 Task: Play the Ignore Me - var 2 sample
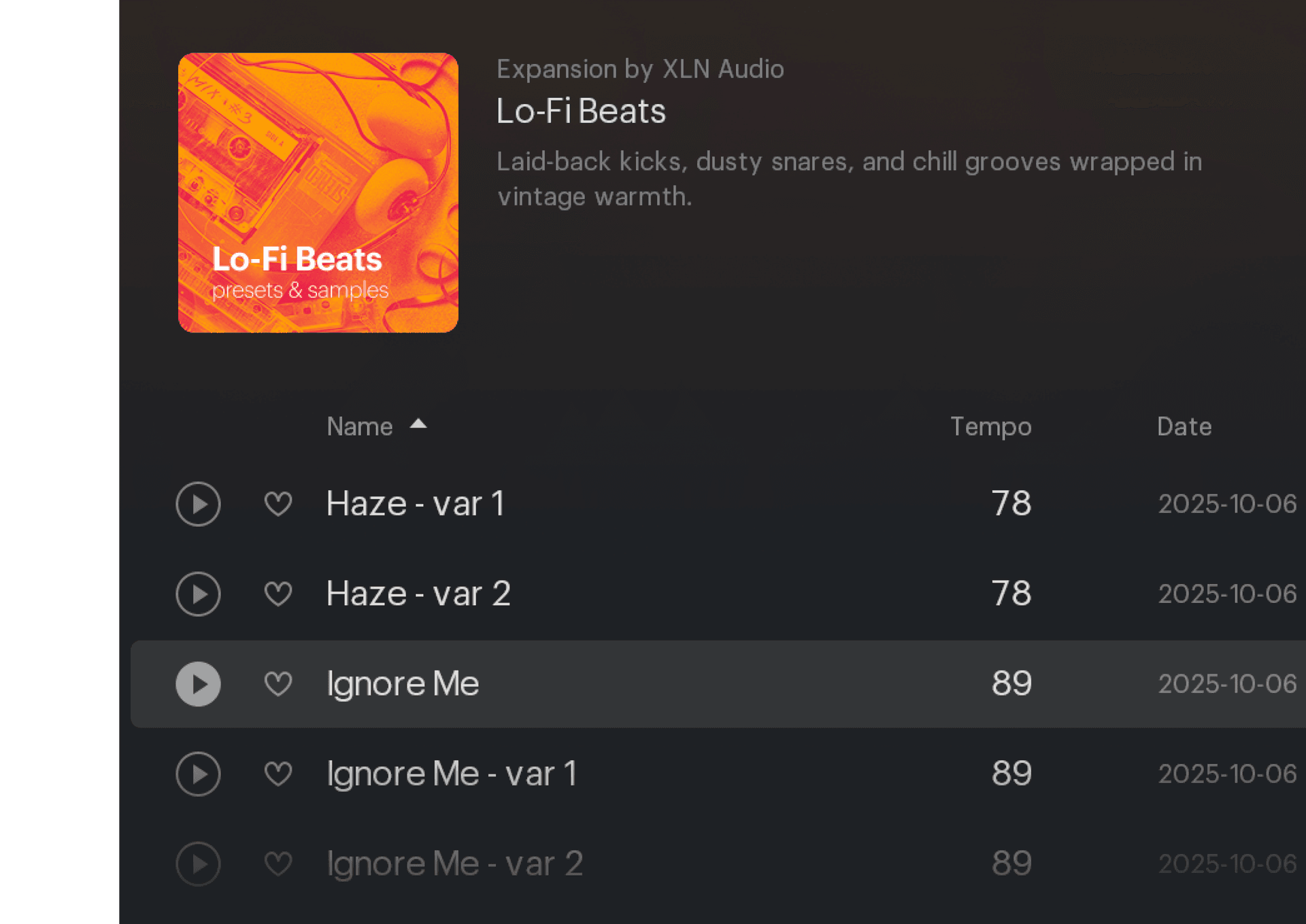click(x=198, y=863)
